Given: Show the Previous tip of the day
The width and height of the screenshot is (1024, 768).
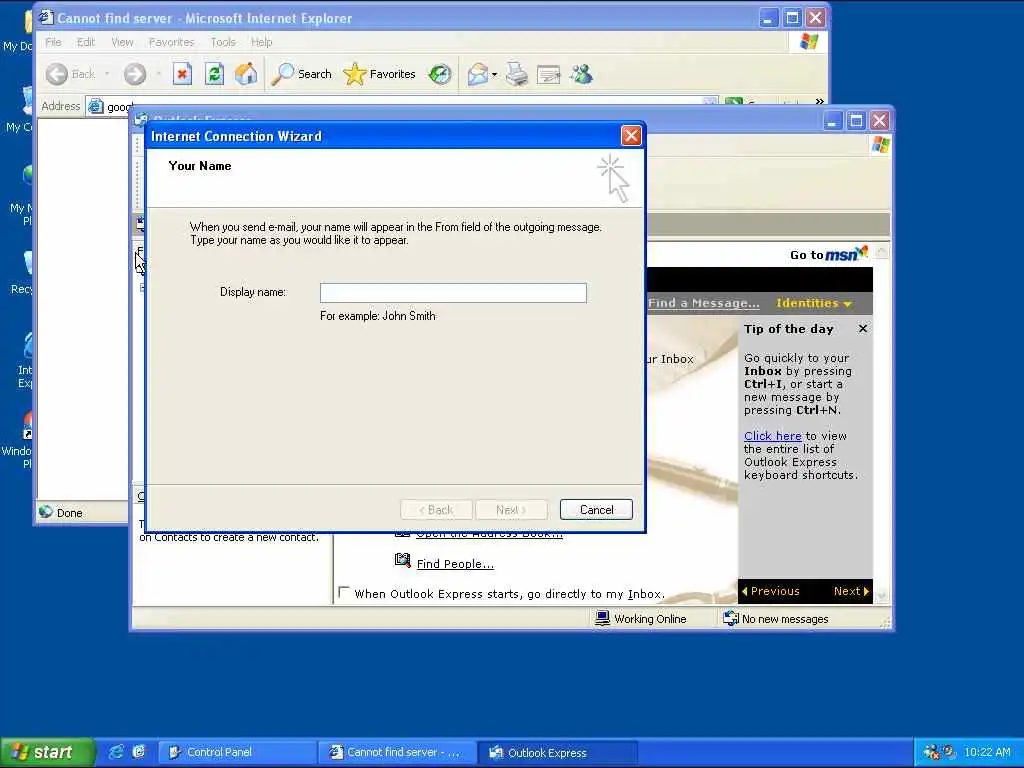Looking at the screenshot, I should coord(771,591).
